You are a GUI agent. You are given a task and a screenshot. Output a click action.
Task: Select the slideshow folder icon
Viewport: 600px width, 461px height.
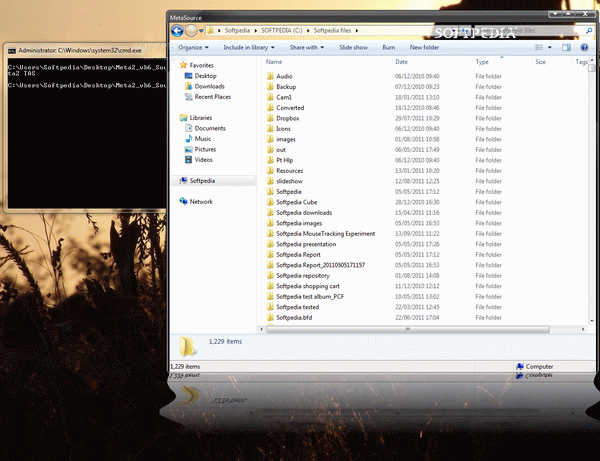270,181
